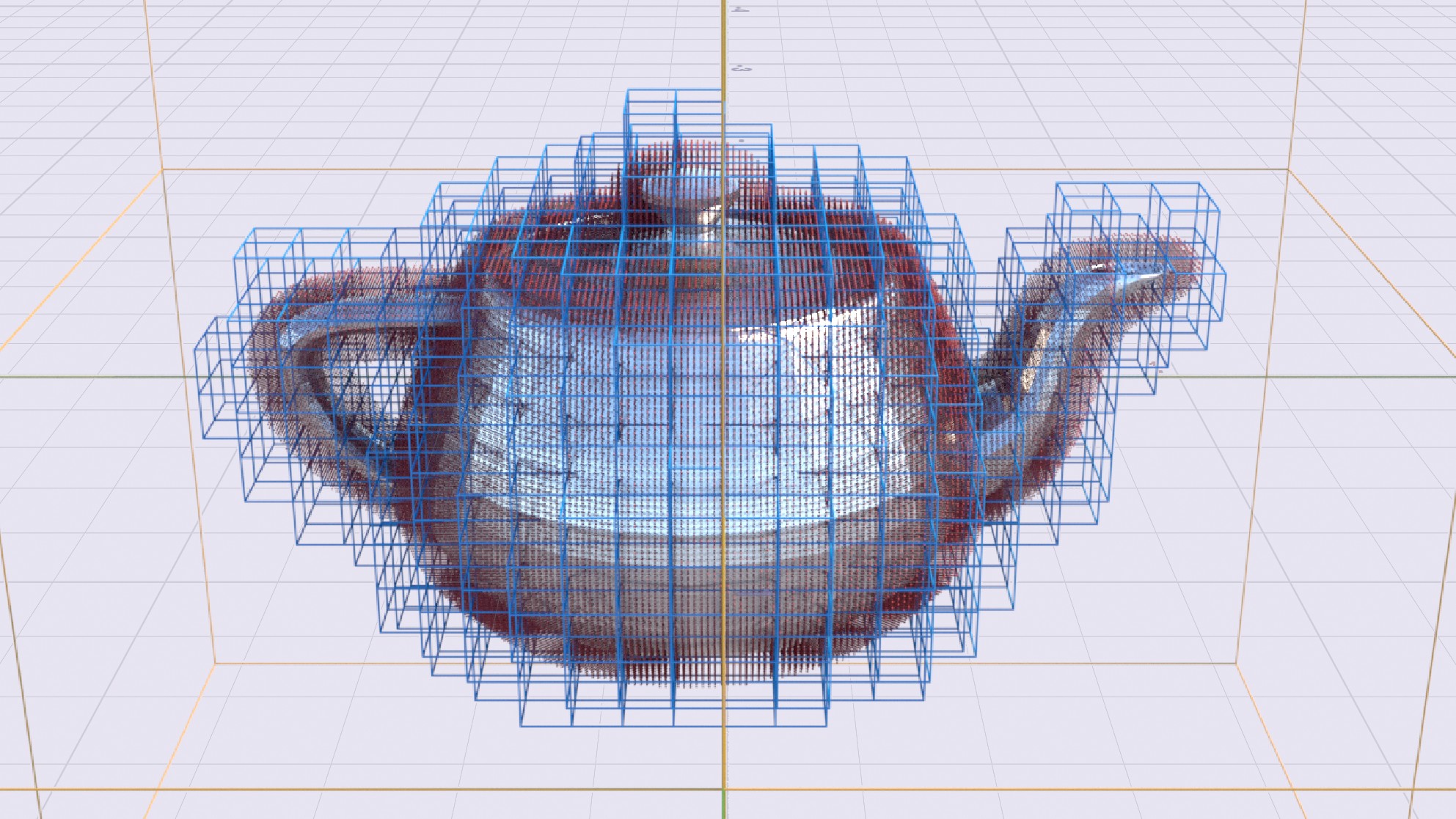Image resolution: width=1456 pixels, height=819 pixels.
Task: Click the green axis segment at the bottom
Action: click(x=724, y=804)
